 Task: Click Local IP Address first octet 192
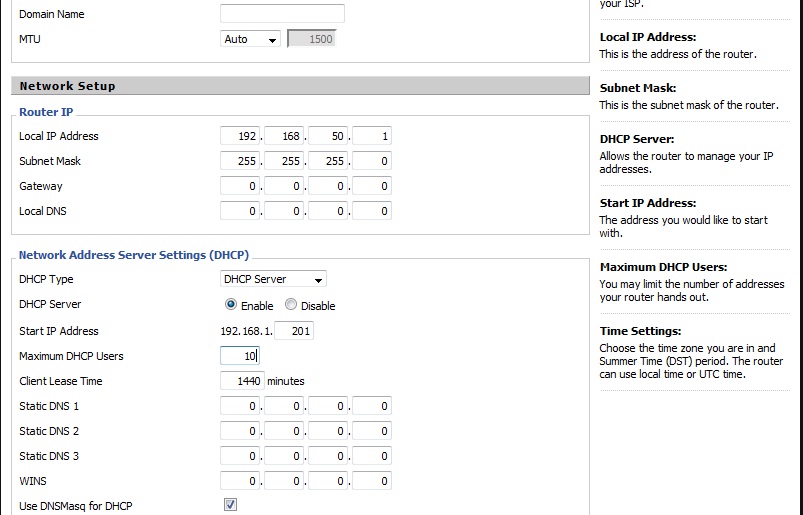click(240, 136)
